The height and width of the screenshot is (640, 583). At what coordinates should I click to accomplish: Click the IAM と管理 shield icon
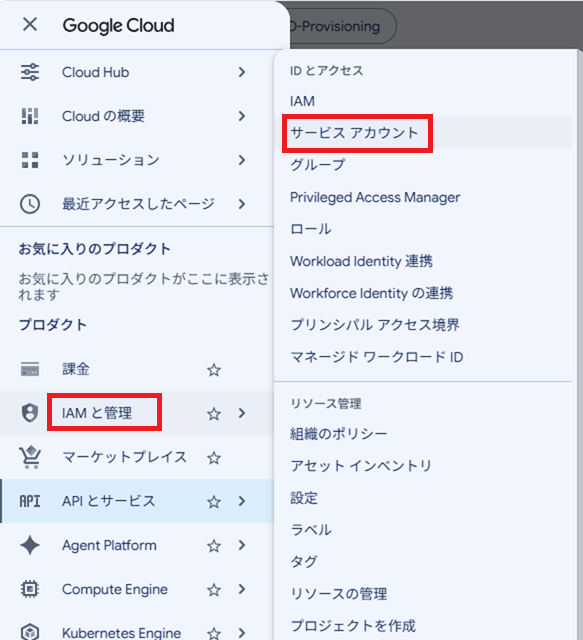click(30, 413)
